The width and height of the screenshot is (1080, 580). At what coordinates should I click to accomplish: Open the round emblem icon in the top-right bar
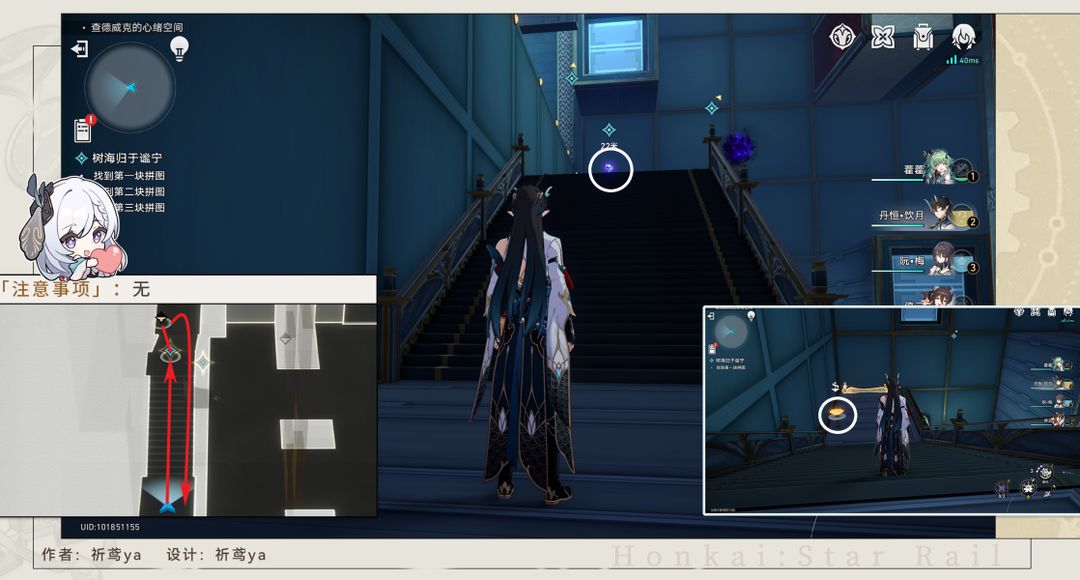click(x=842, y=37)
